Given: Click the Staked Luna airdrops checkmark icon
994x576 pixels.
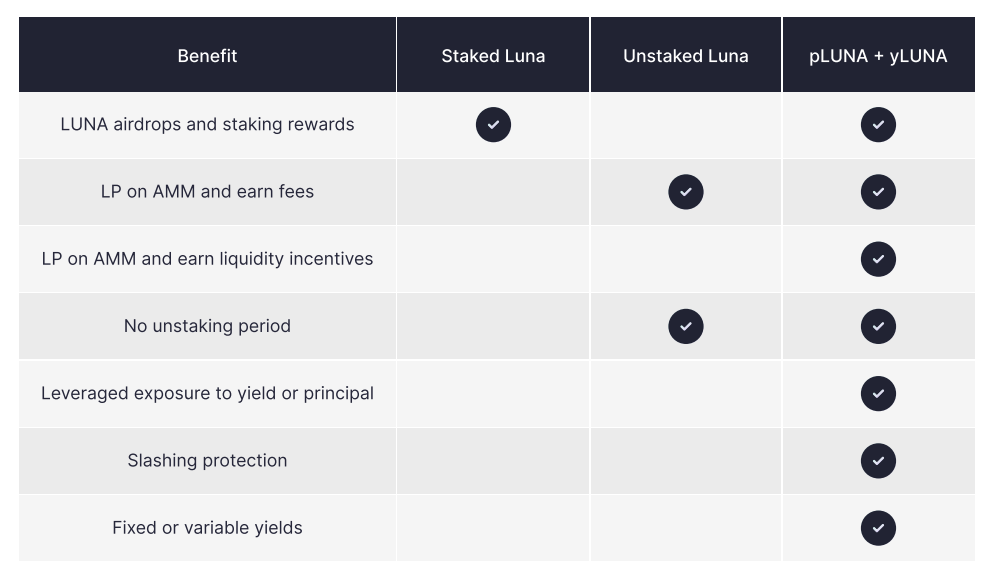Looking at the screenshot, I should point(493,124).
